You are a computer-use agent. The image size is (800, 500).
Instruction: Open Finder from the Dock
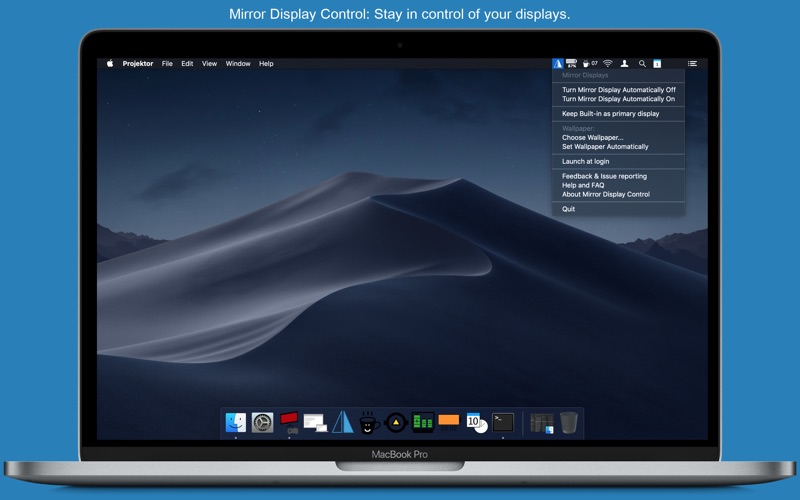[236, 422]
